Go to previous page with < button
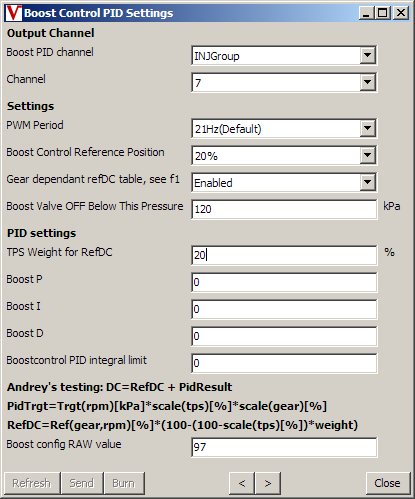Viewport: 415px width, 499px height. (x=242, y=483)
